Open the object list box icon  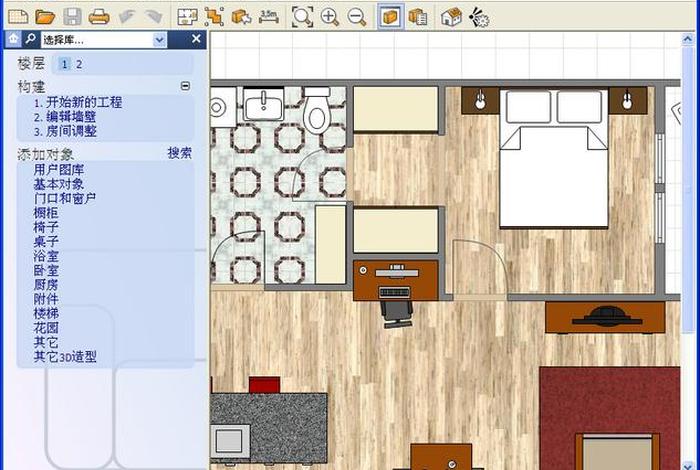click(418, 17)
